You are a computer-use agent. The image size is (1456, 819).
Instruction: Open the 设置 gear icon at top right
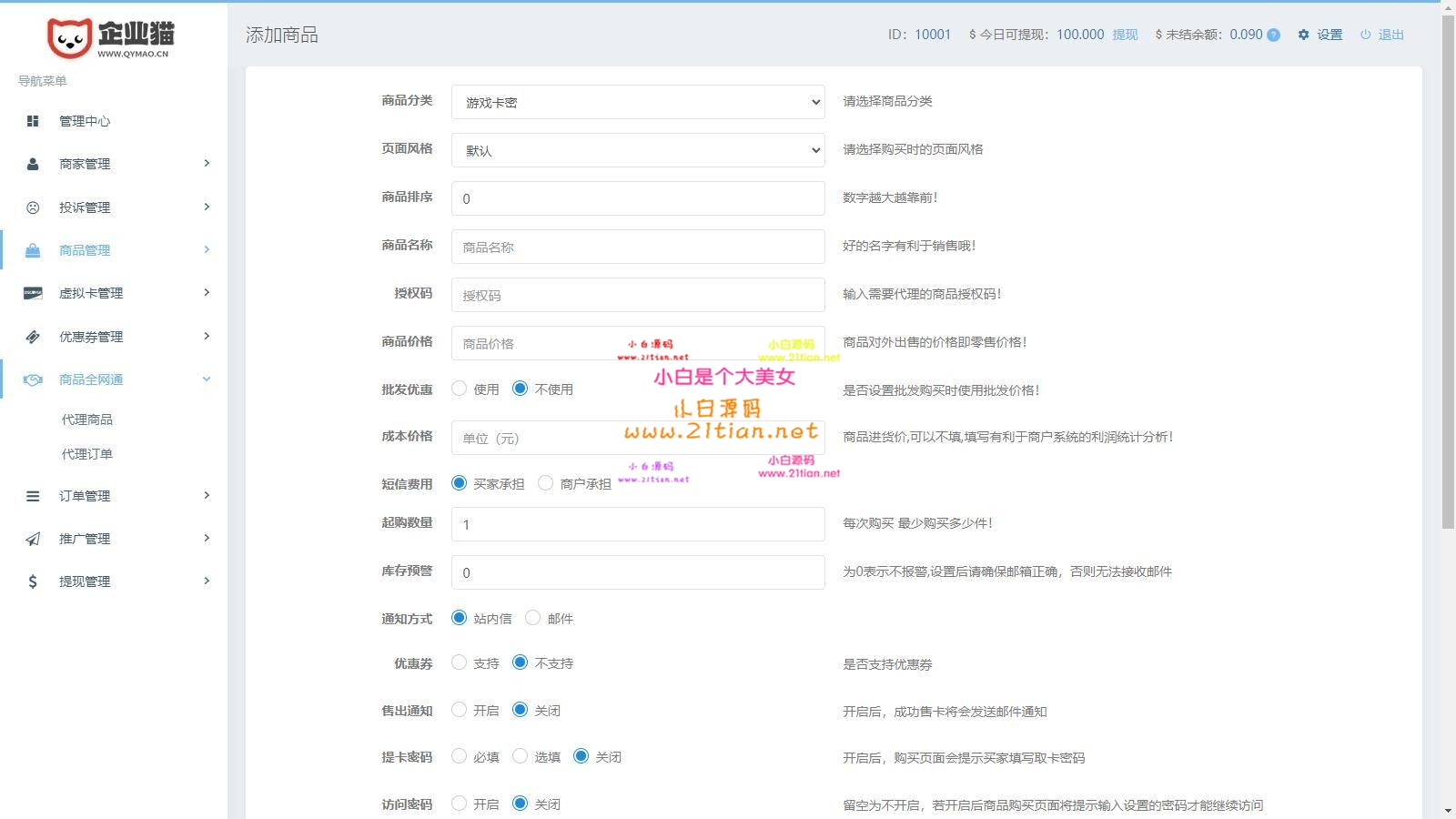[x=1305, y=35]
